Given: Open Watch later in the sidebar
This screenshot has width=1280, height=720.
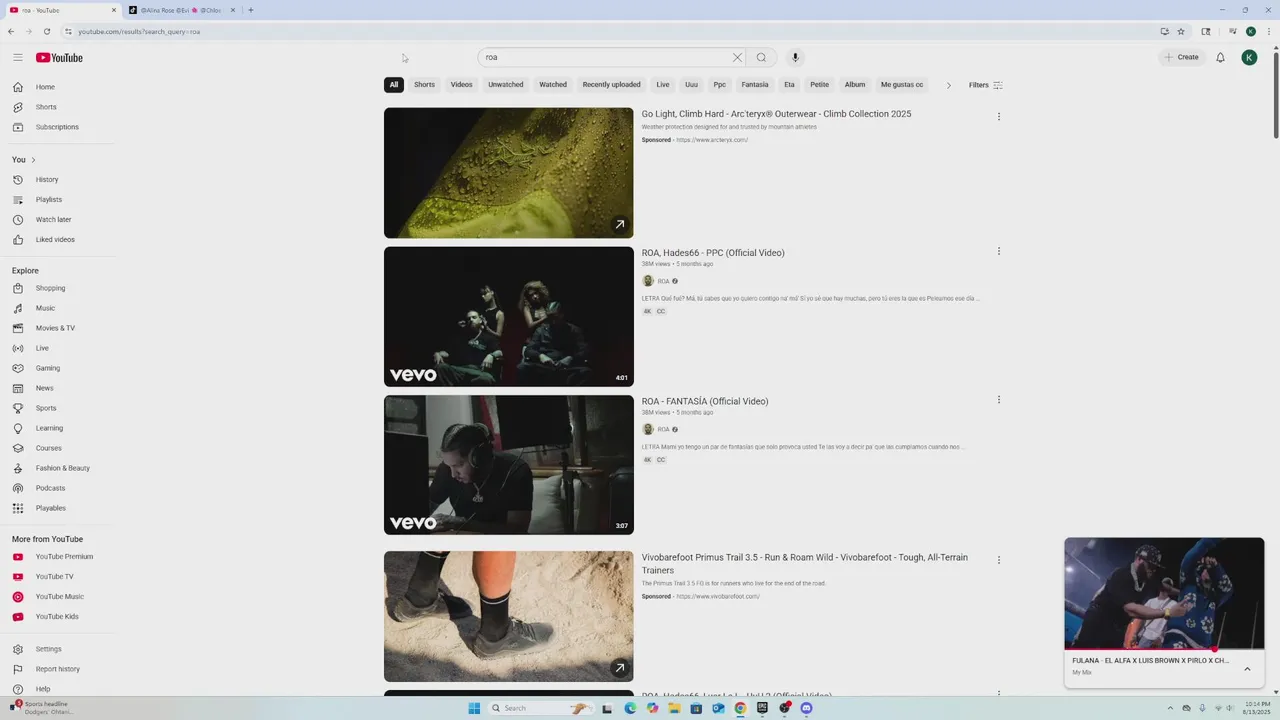Looking at the screenshot, I should tap(60, 220).
